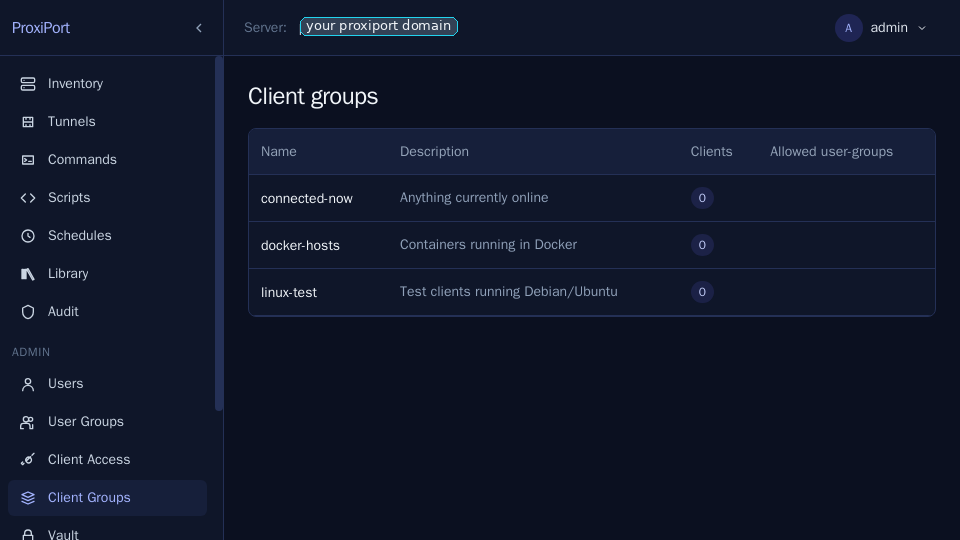The image size is (960, 540).
Task: Click the Inventory server-stack icon
Action: [28, 84]
